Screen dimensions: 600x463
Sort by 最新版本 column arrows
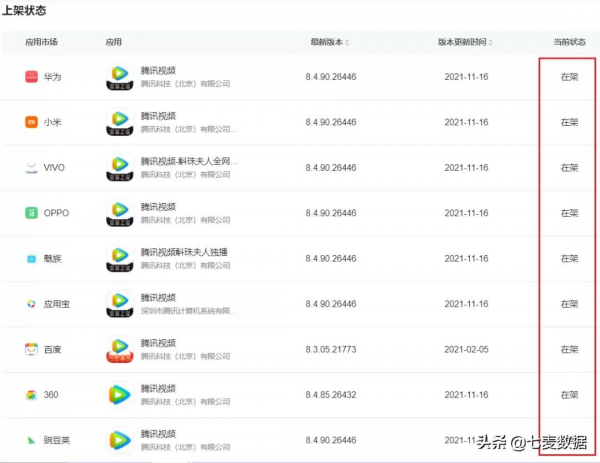(347, 42)
